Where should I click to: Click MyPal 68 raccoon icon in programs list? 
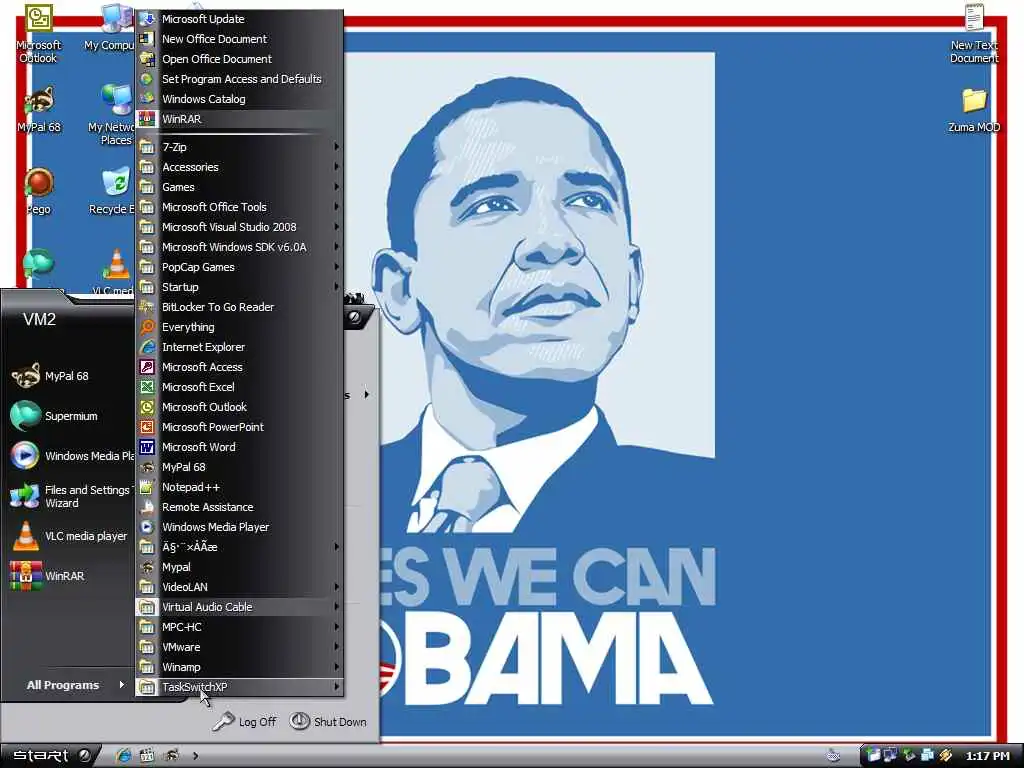(x=148, y=467)
